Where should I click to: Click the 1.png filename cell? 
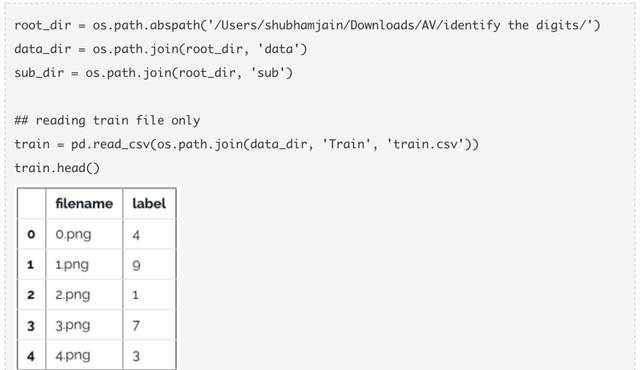(x=84, y=265)
